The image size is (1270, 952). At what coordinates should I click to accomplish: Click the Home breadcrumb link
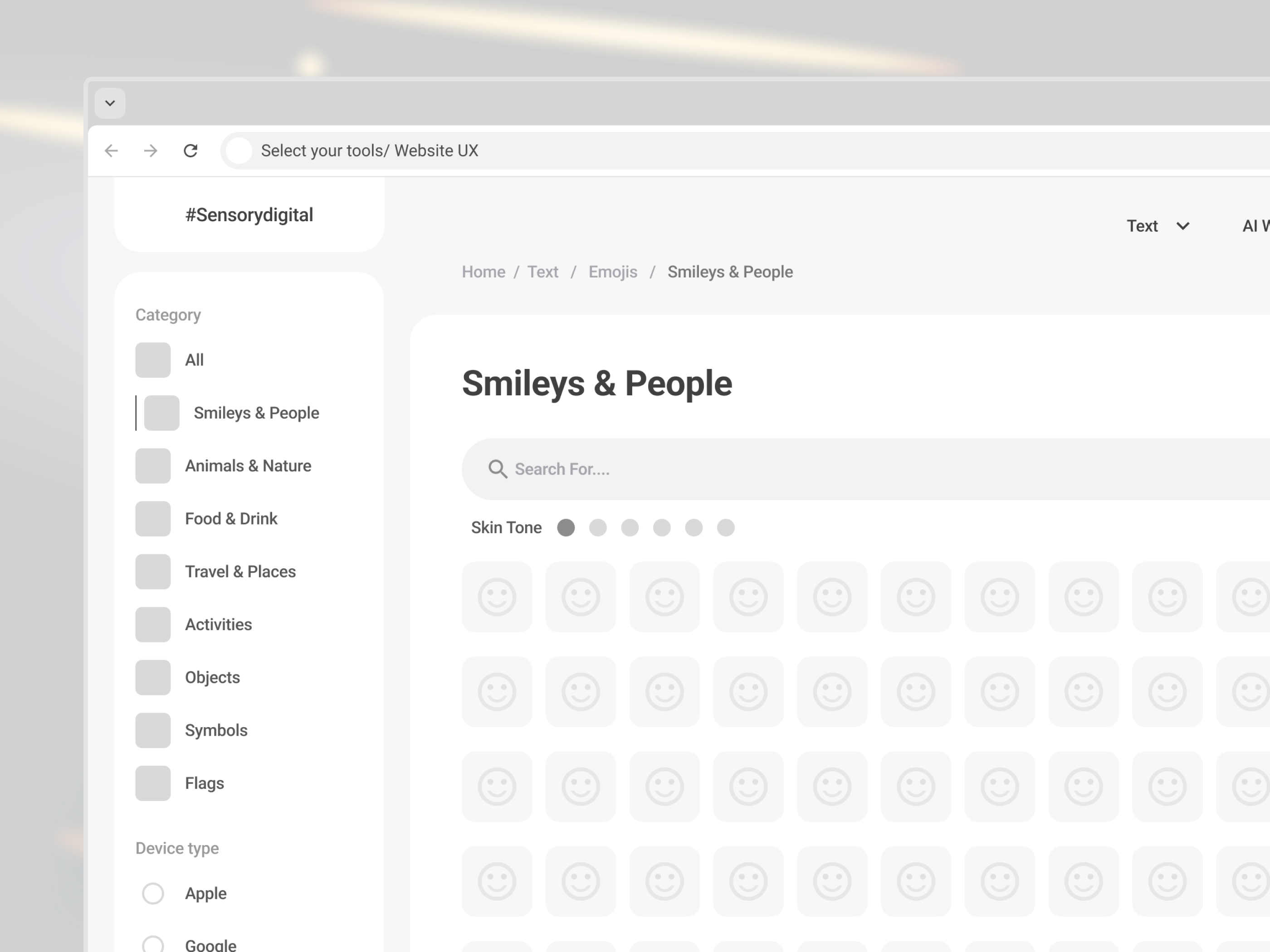coord(483,272)
